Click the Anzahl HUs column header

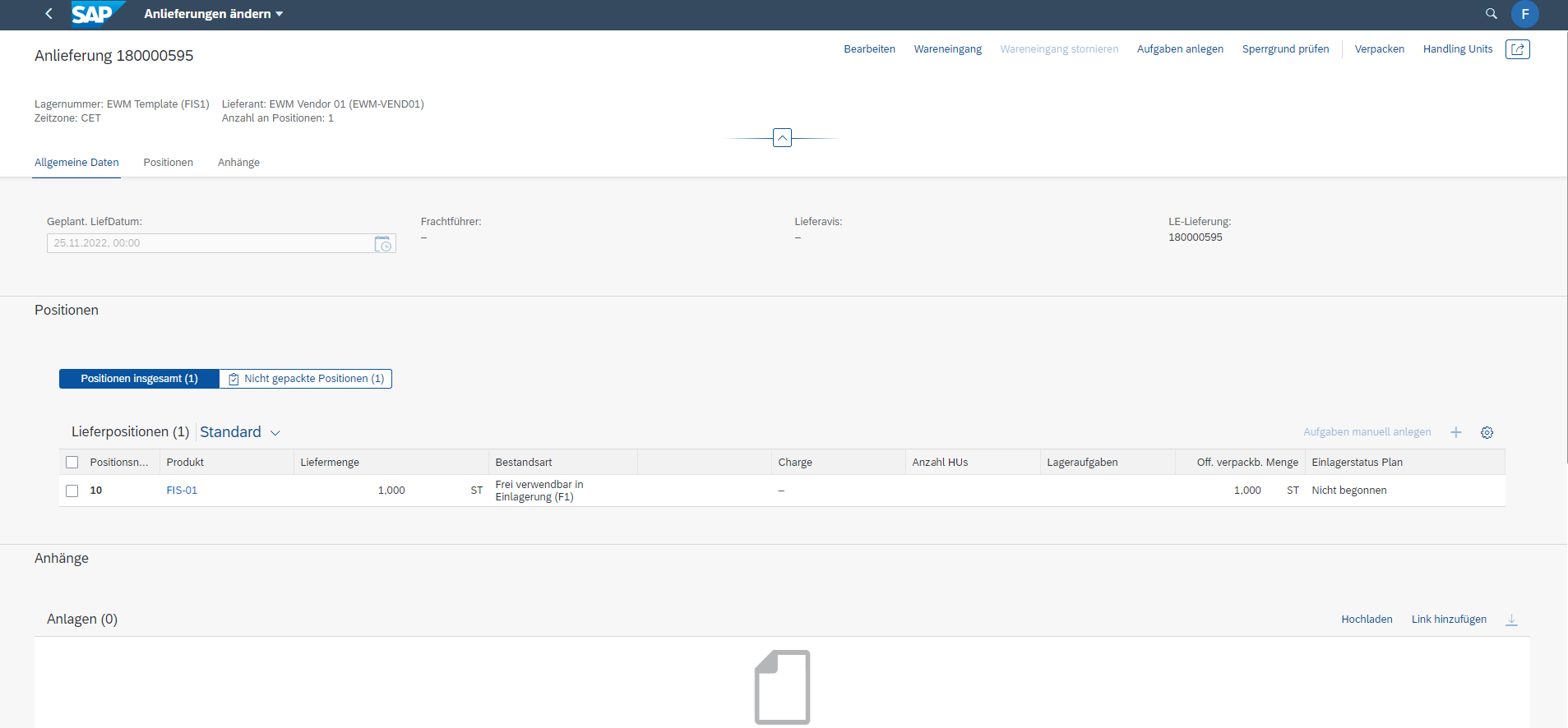[973, 463]
